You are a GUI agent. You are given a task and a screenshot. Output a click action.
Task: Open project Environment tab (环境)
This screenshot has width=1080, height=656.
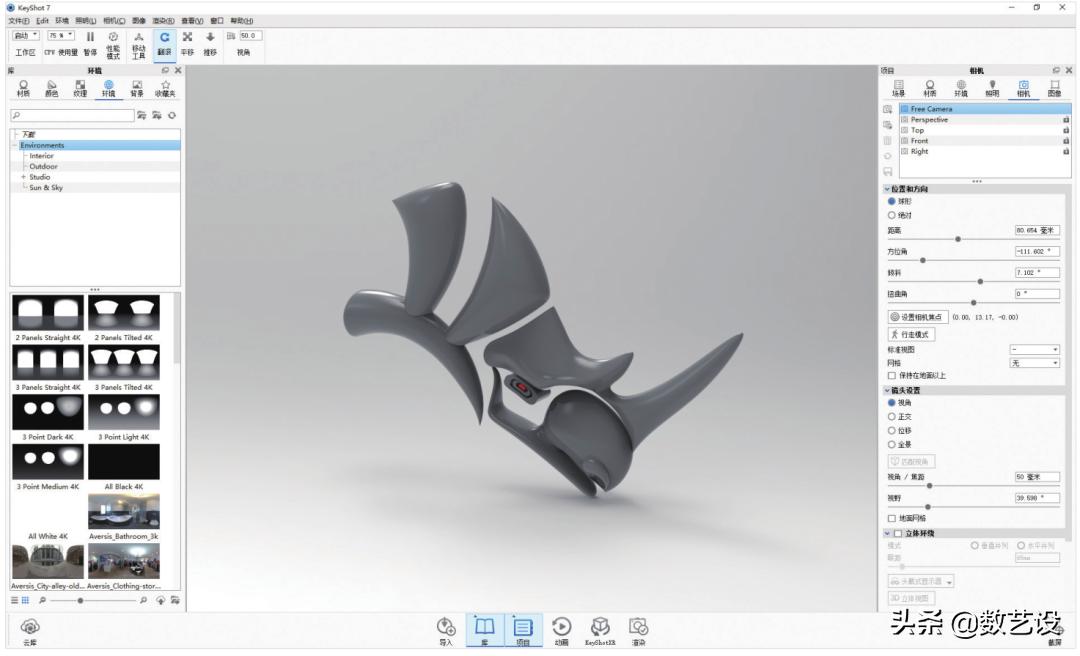[961, 88]
